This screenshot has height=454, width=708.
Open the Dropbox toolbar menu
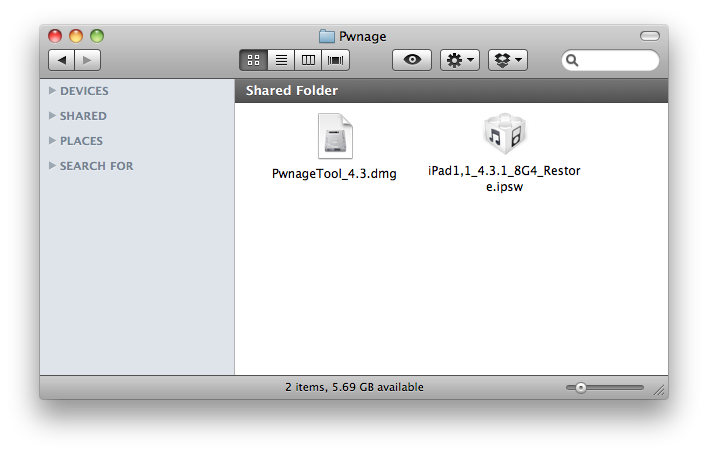[x=507, y=61]
